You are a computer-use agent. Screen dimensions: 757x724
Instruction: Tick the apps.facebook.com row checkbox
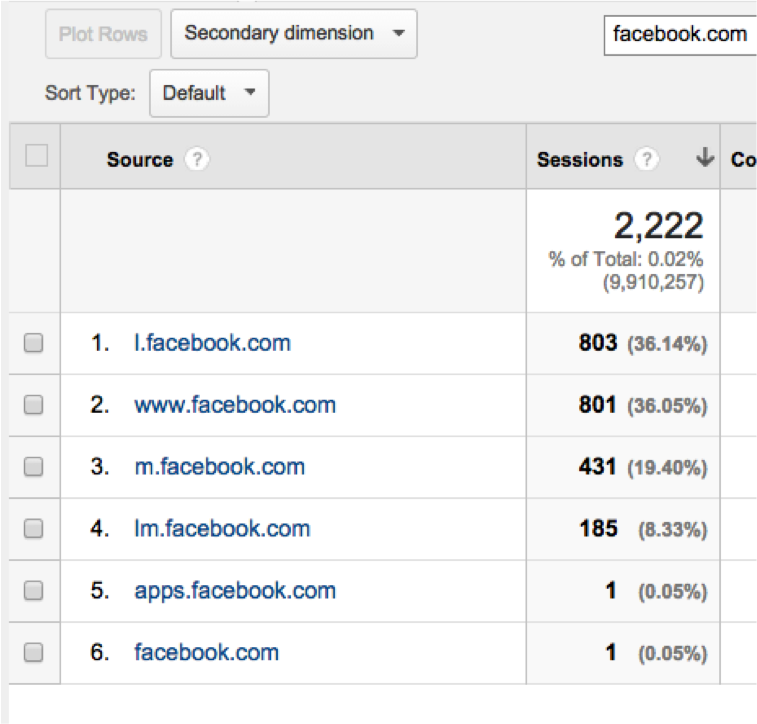[x=33, y=590]
